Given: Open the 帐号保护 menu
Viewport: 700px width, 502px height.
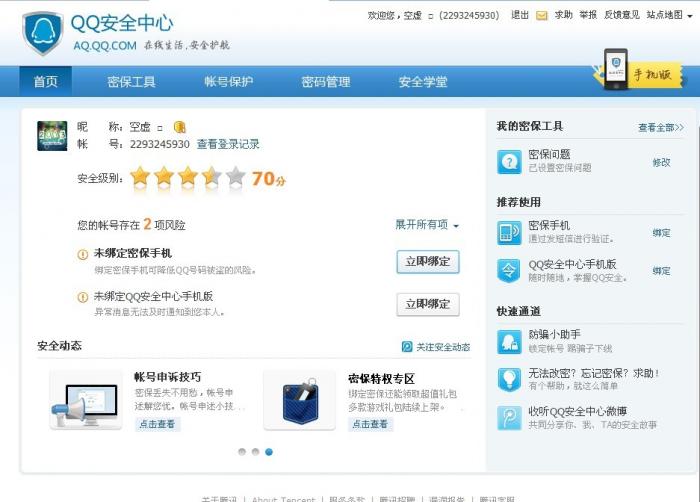Looking at the screenshot, I should (229, 82).
